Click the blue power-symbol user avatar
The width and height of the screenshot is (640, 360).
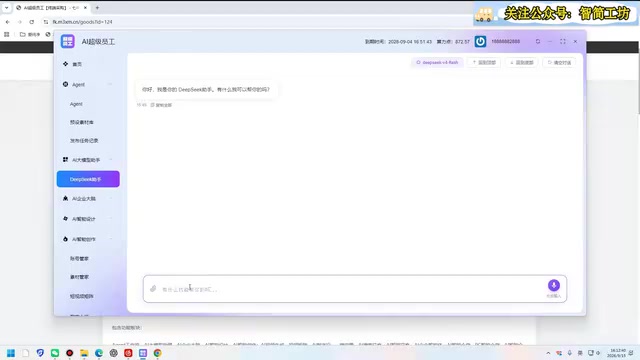click(480, 41)
